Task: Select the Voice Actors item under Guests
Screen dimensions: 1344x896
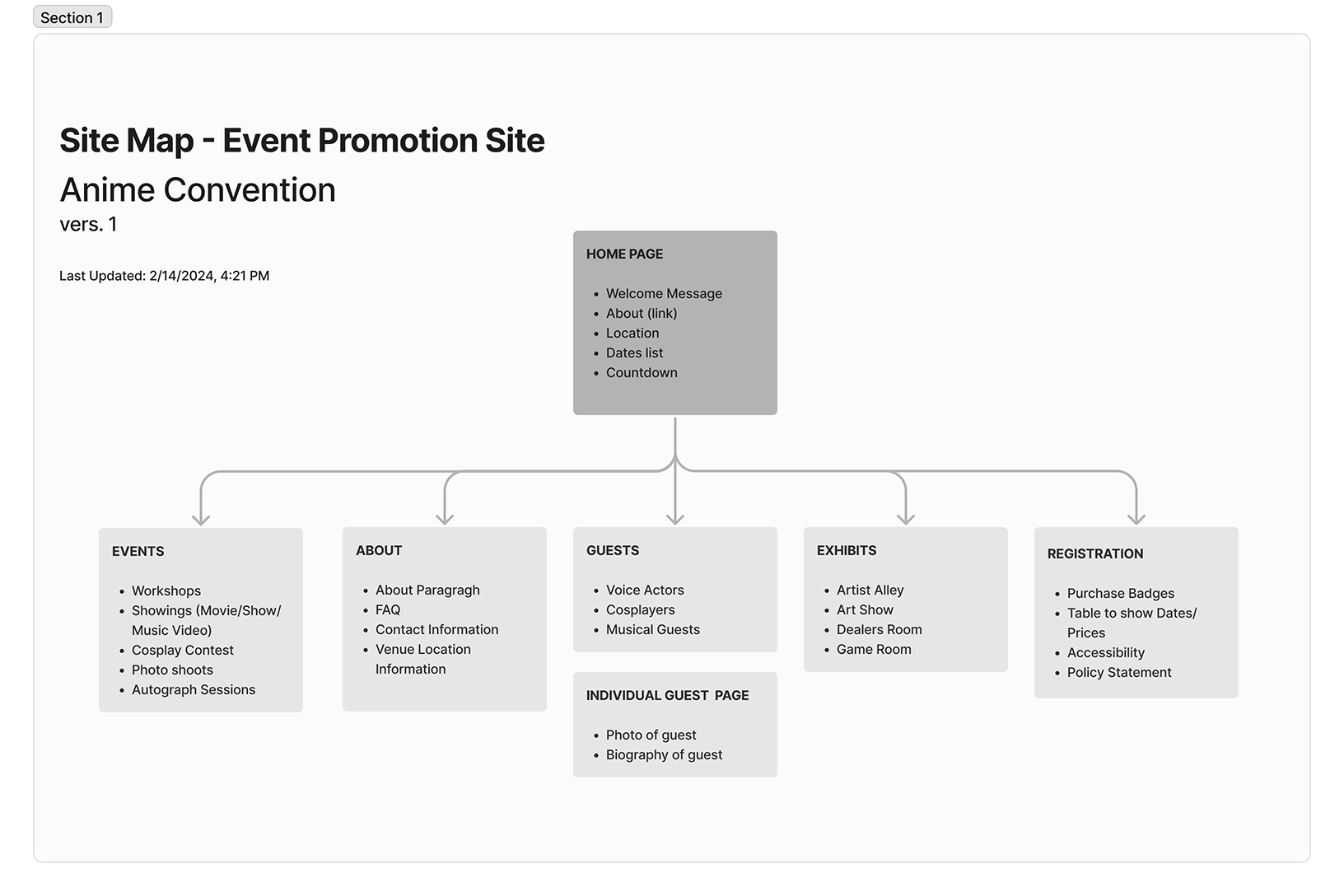Action: pyautogui.click(x=645, y=590)
